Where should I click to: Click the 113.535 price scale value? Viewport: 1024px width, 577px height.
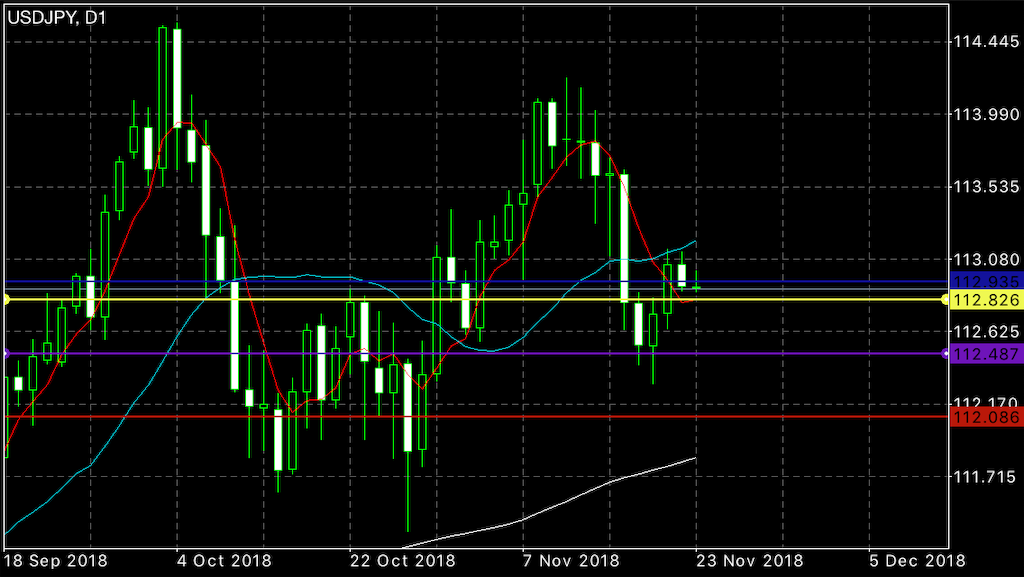pos(986,187)
